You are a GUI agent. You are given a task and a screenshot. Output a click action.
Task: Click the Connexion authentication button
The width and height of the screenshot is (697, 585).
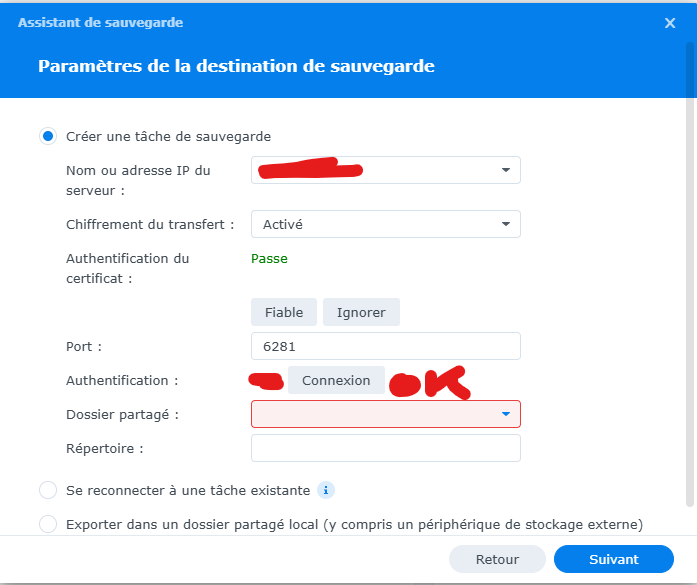(336, 380)
